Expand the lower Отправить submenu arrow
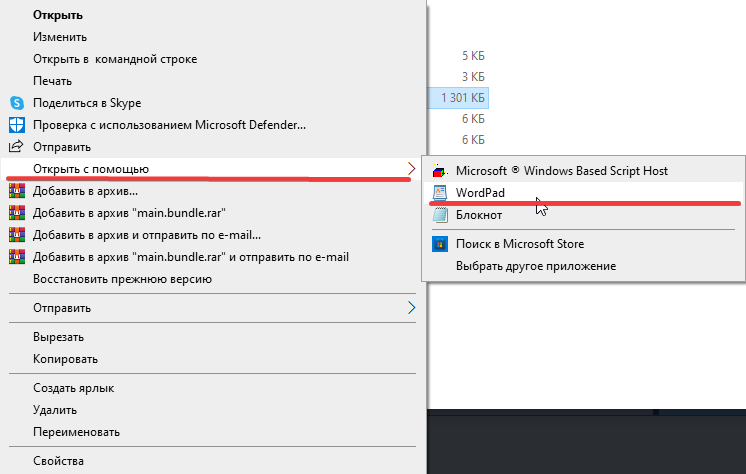Viewport: 746px width, 474px height. click(x=412, y=307)
